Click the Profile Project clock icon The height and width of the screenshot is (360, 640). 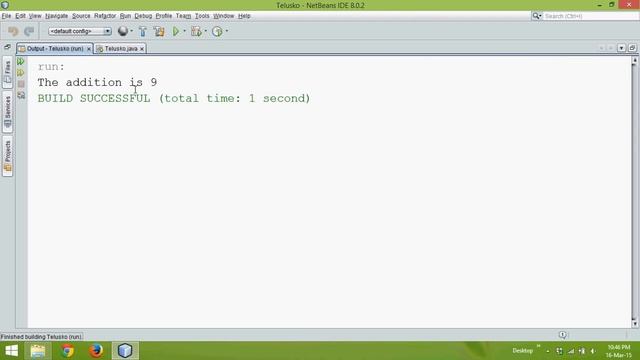coord(217,31)
